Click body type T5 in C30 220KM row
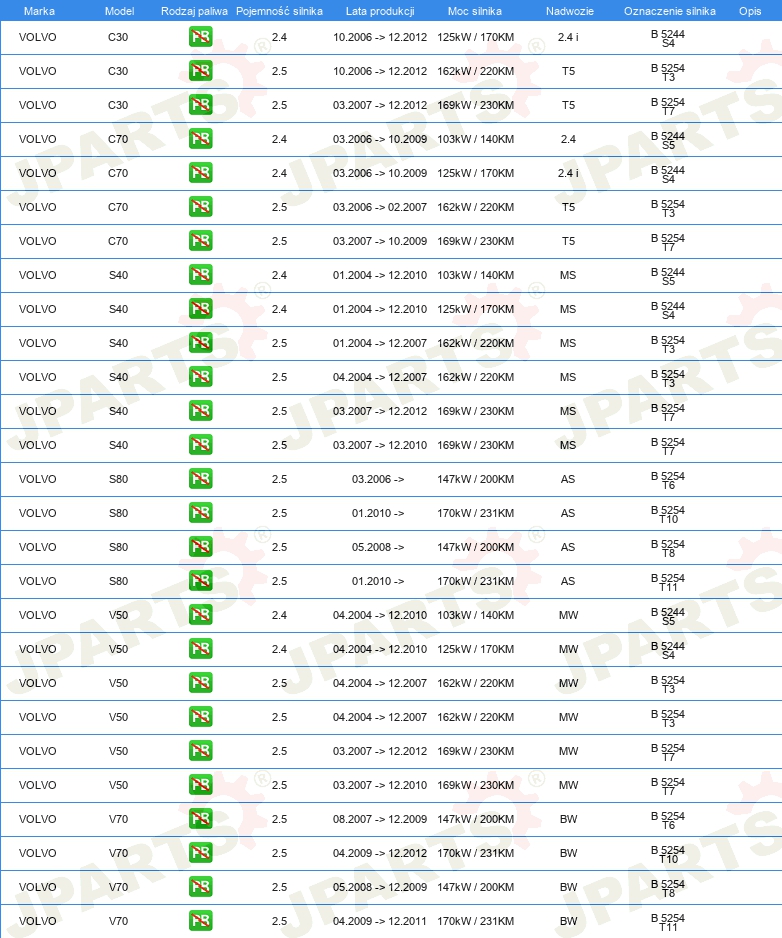The width and height of the screenshot is (782, 938). 568,71
